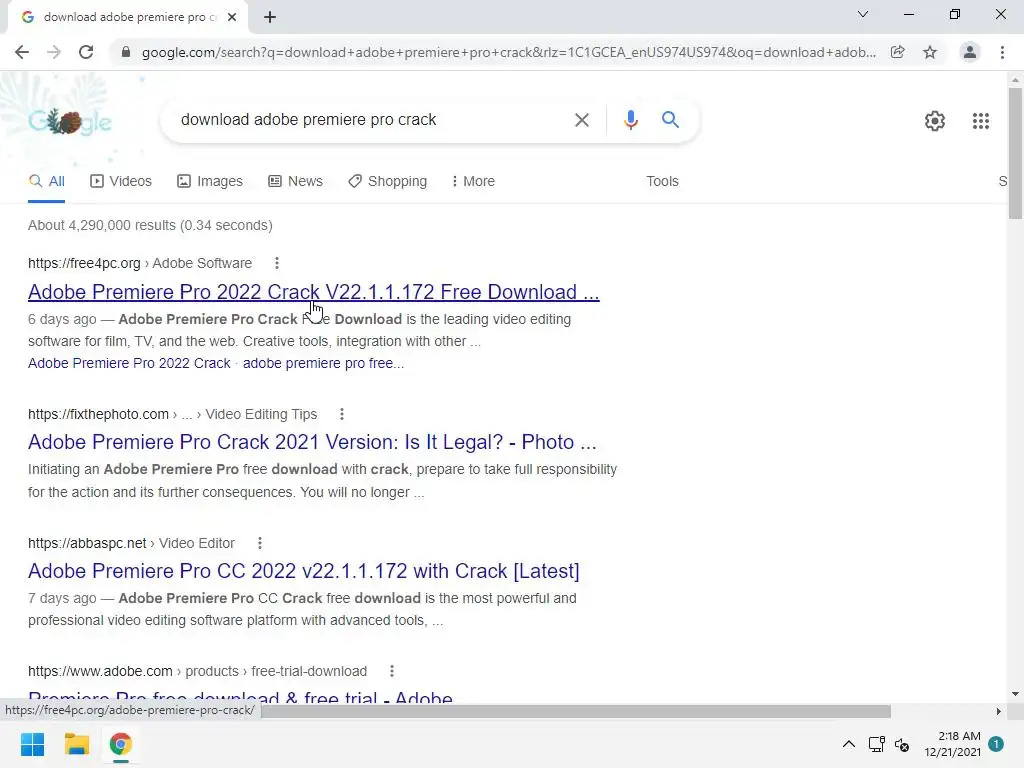
Task: Click 'About 4,290,000 results' stats text
Action: pos(150,225)
